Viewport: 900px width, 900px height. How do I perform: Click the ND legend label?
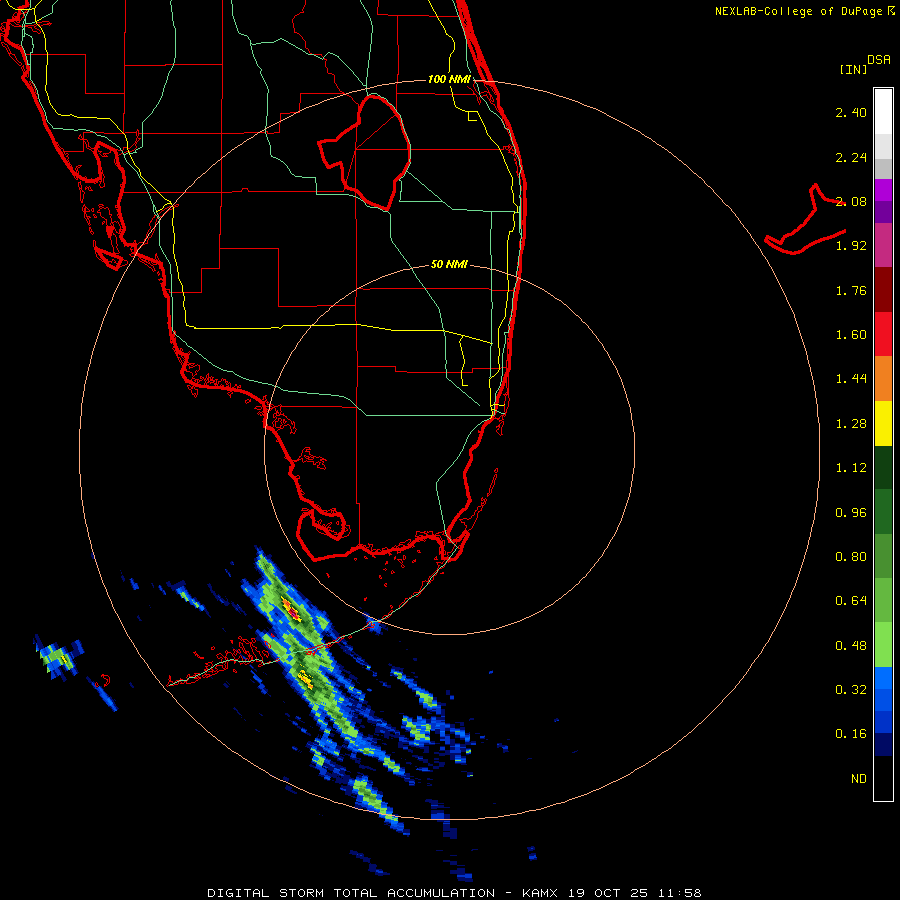859,779
